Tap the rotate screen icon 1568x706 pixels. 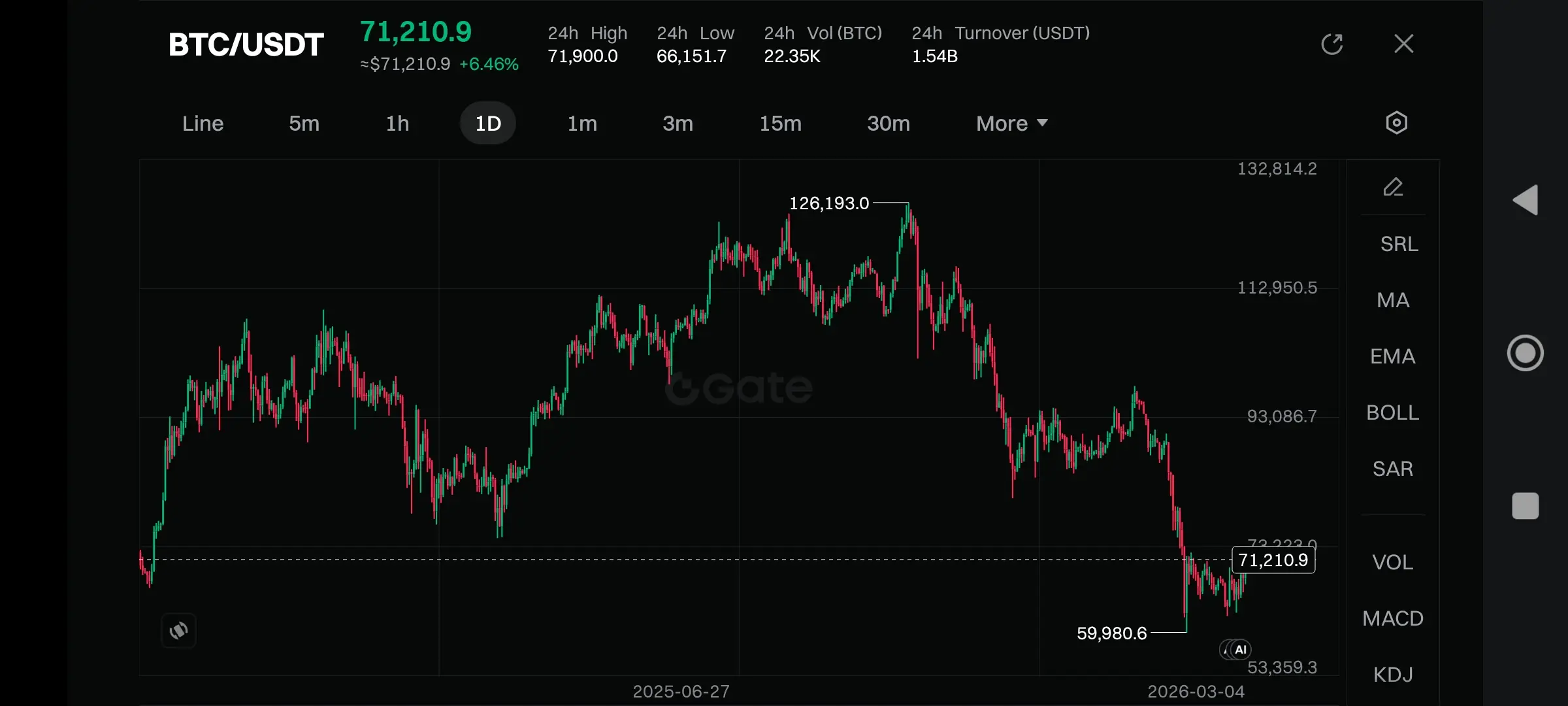178,630
